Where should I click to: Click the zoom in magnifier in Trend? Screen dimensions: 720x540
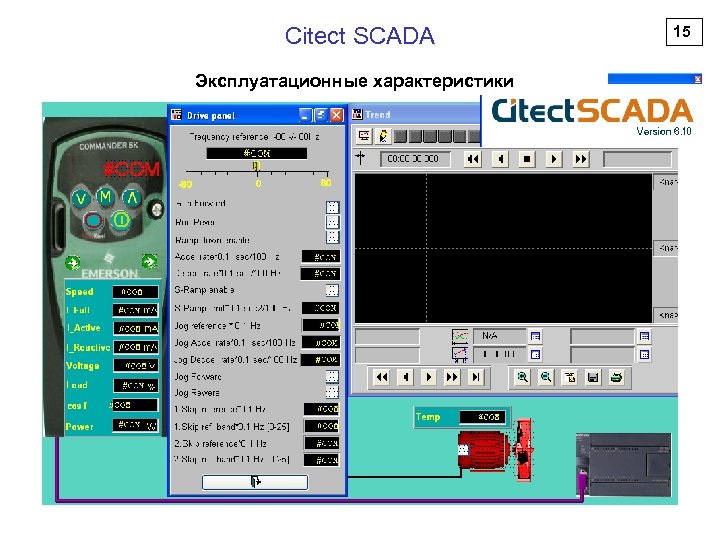tap(523, 377)
